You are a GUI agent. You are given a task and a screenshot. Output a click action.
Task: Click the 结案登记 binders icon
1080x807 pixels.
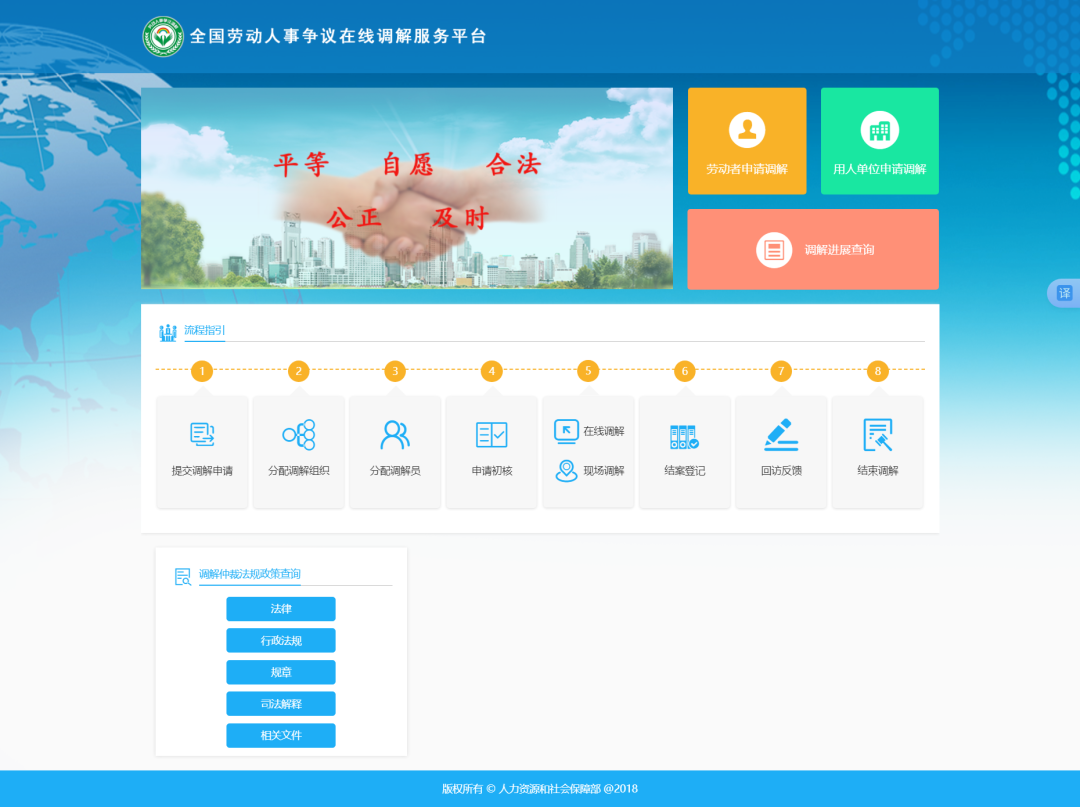point(684,436)
